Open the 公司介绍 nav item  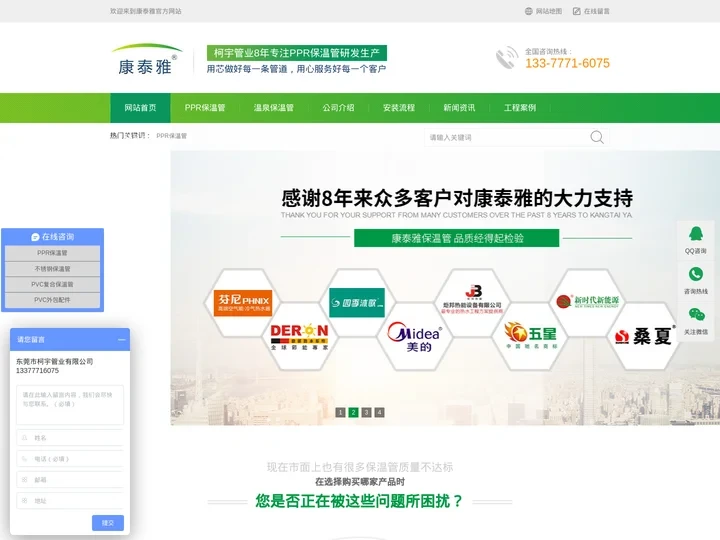[338, 108]
